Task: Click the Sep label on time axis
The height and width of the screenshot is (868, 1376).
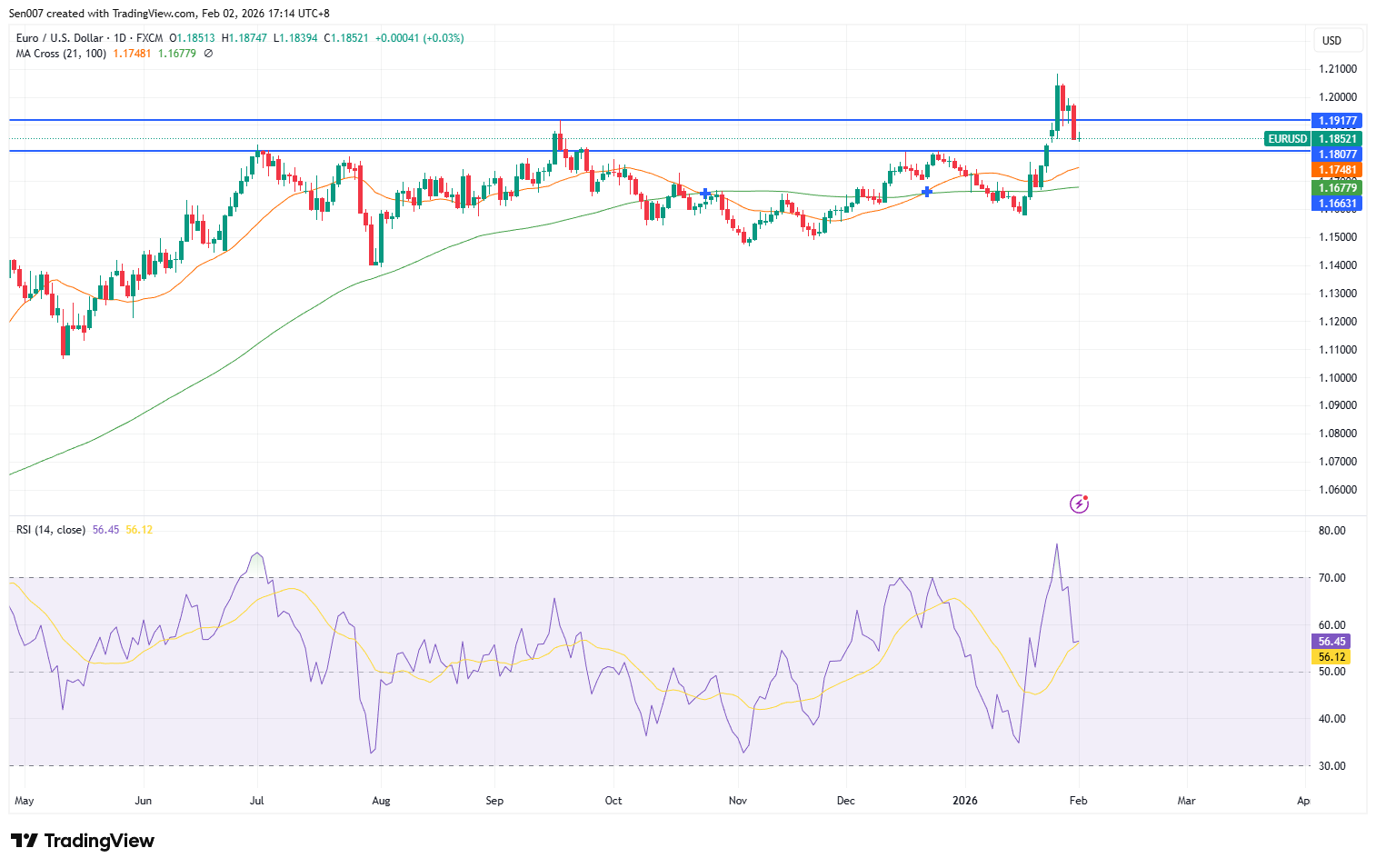Action: click(494, 801)
